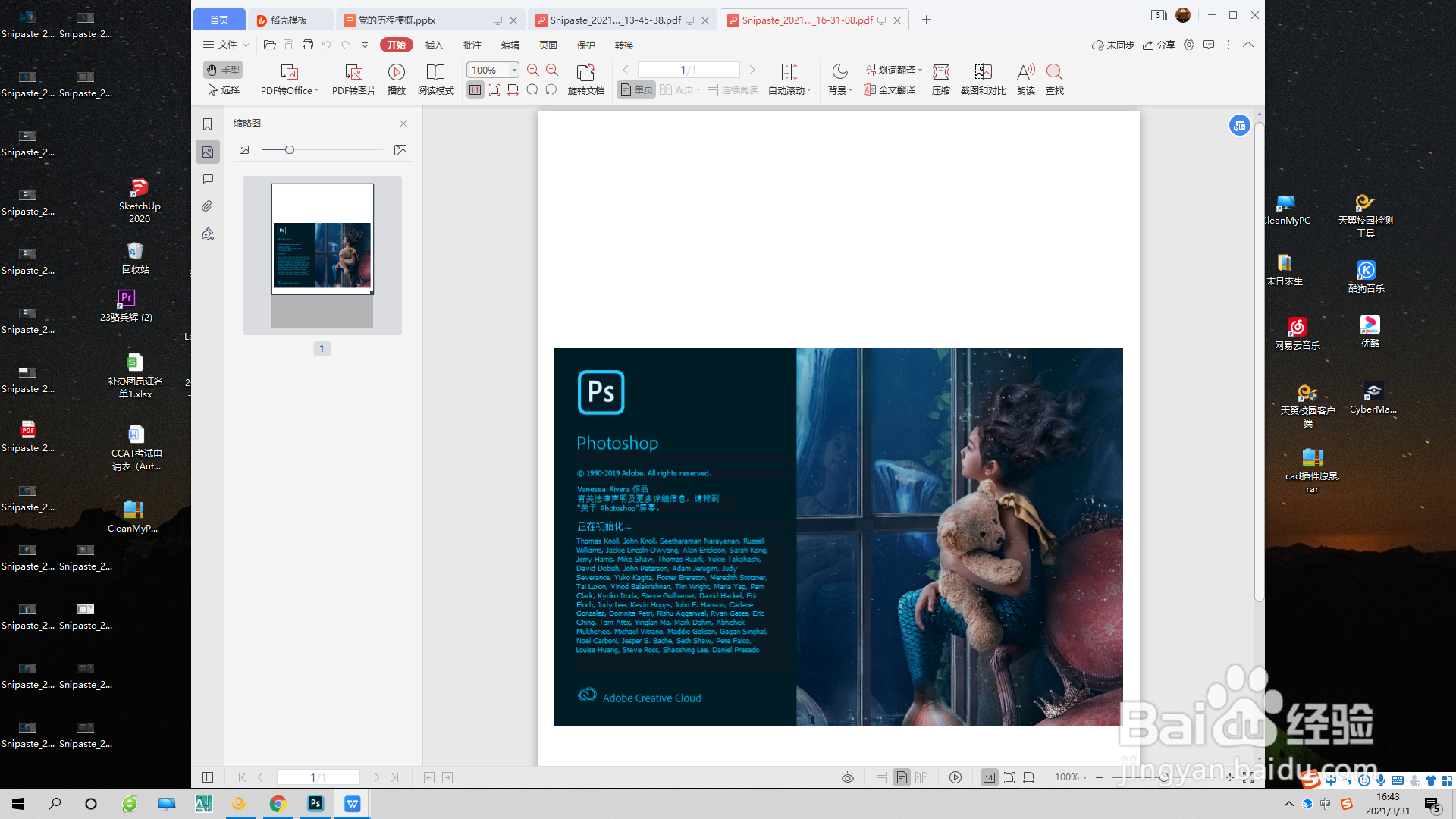Image resolution: width=1456 pixels, height=819 pixels.
Task: Fit page to window in the ribbon
Action: 494,89
